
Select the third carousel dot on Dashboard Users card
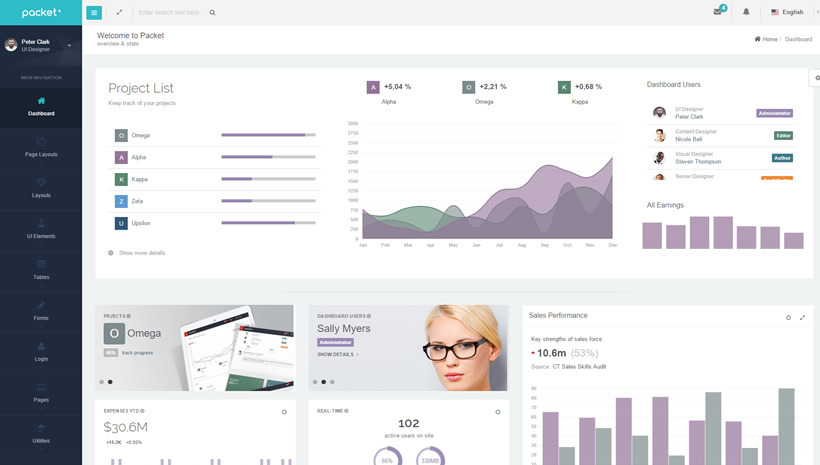click(332, 382)
